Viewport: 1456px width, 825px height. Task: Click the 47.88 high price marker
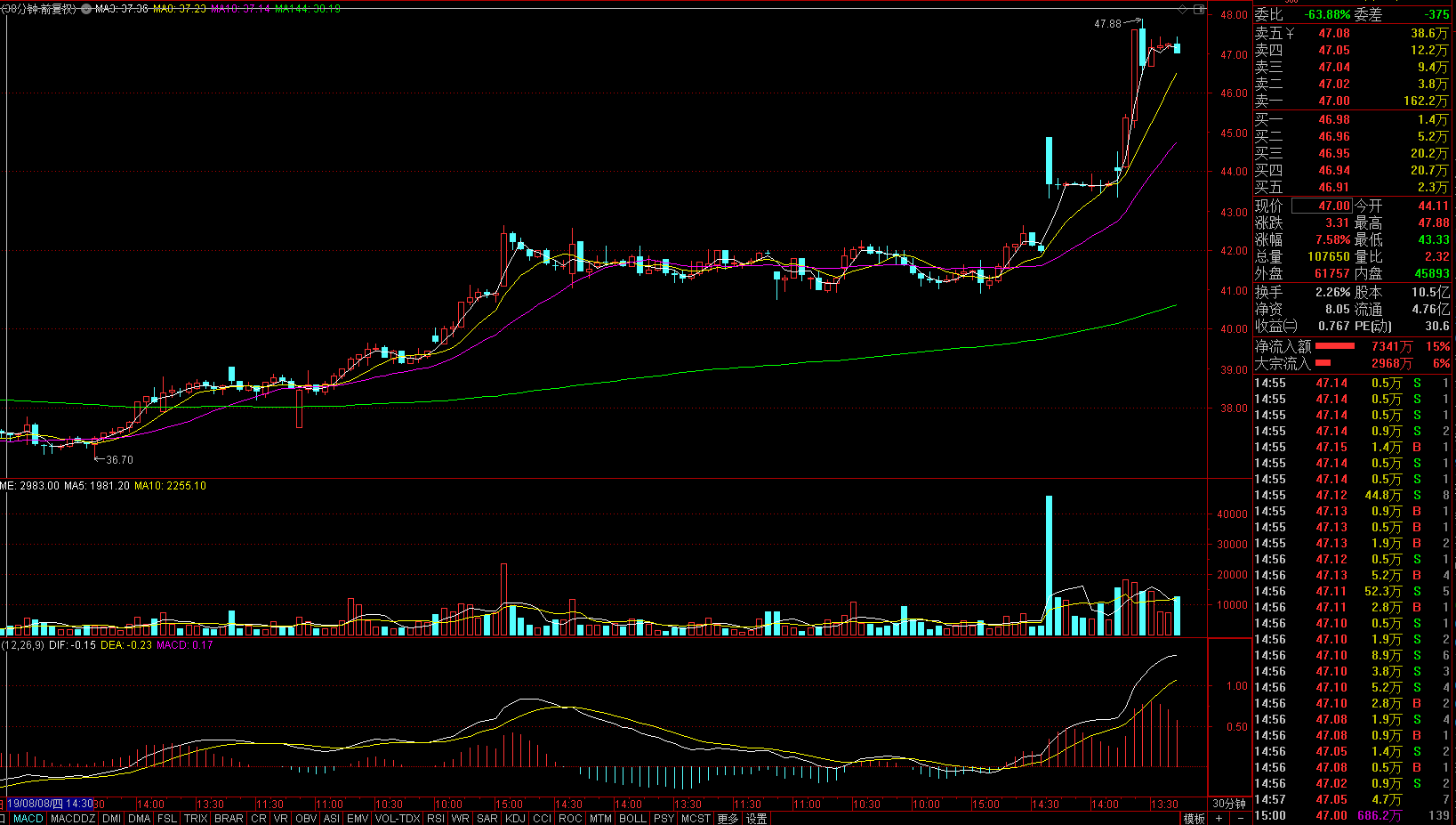click(x=1107, y=24)
